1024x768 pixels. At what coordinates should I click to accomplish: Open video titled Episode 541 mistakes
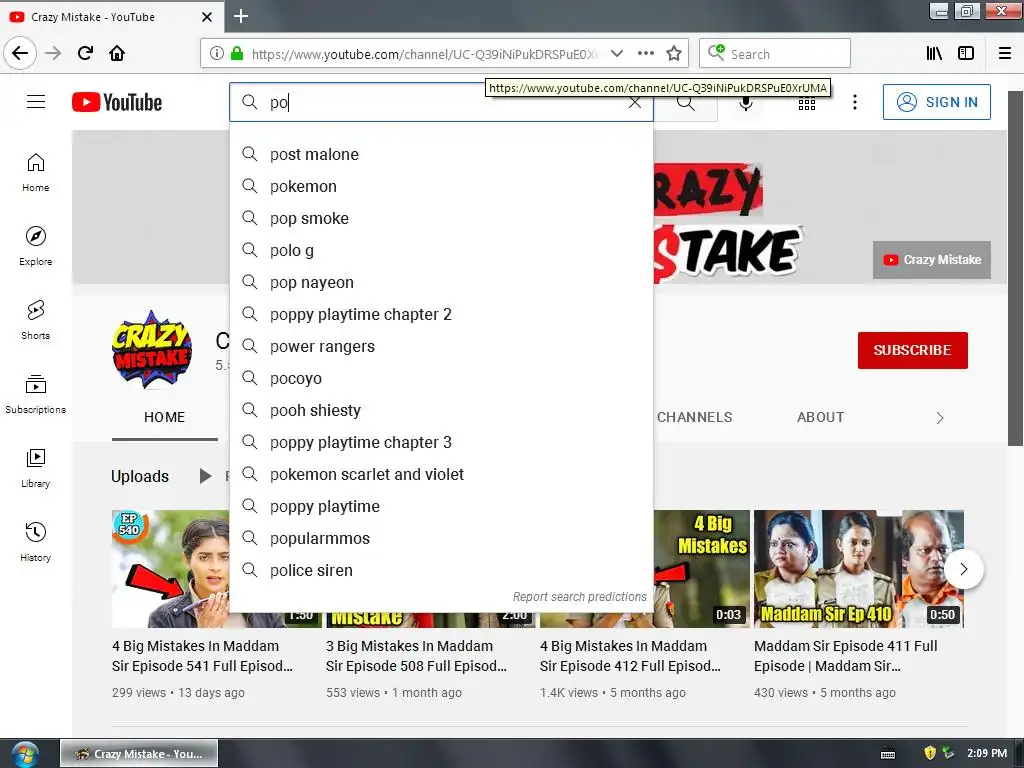tap(202, 656)
